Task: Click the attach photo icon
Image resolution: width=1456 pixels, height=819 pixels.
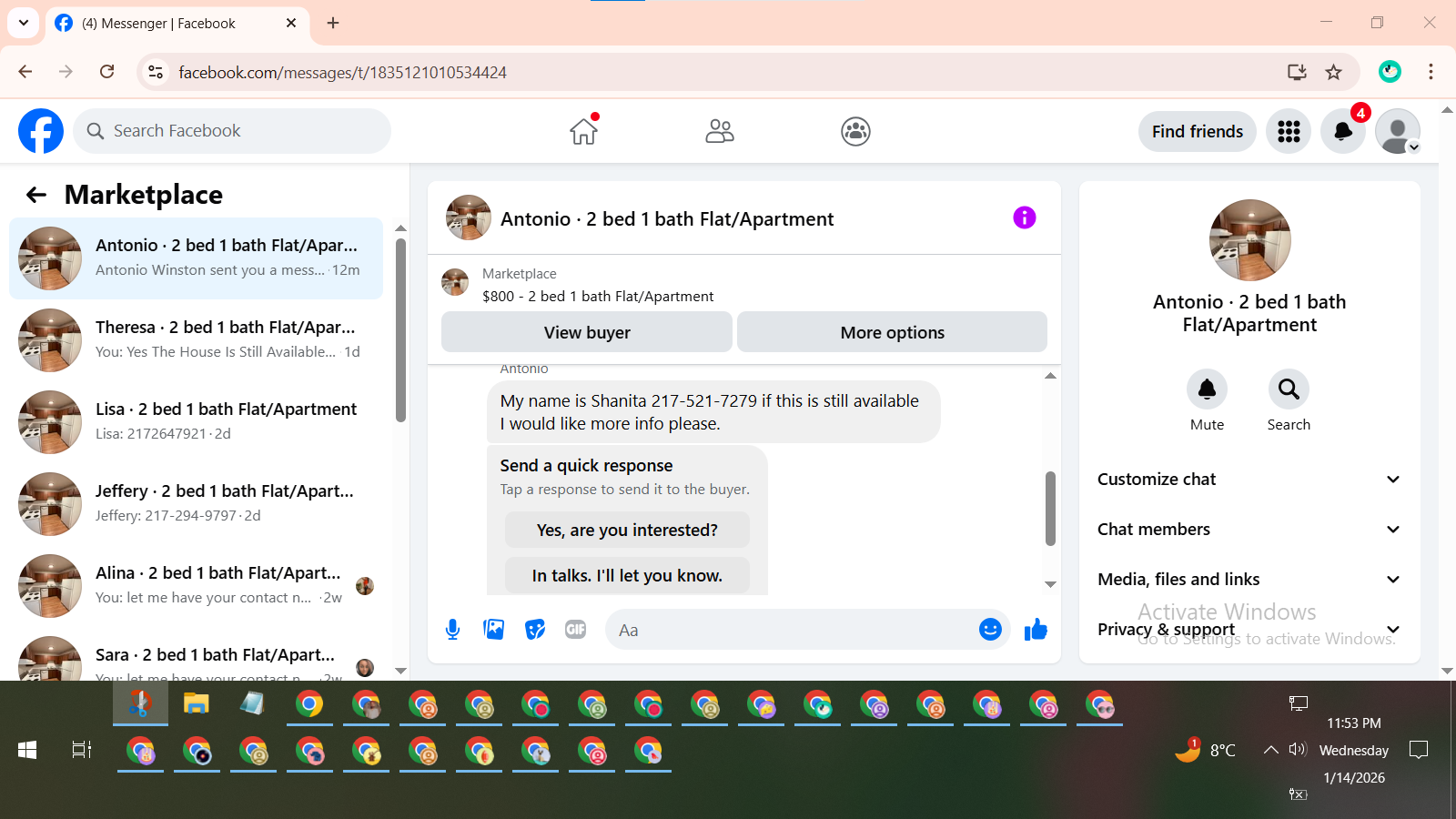Action: pos(494,630)
